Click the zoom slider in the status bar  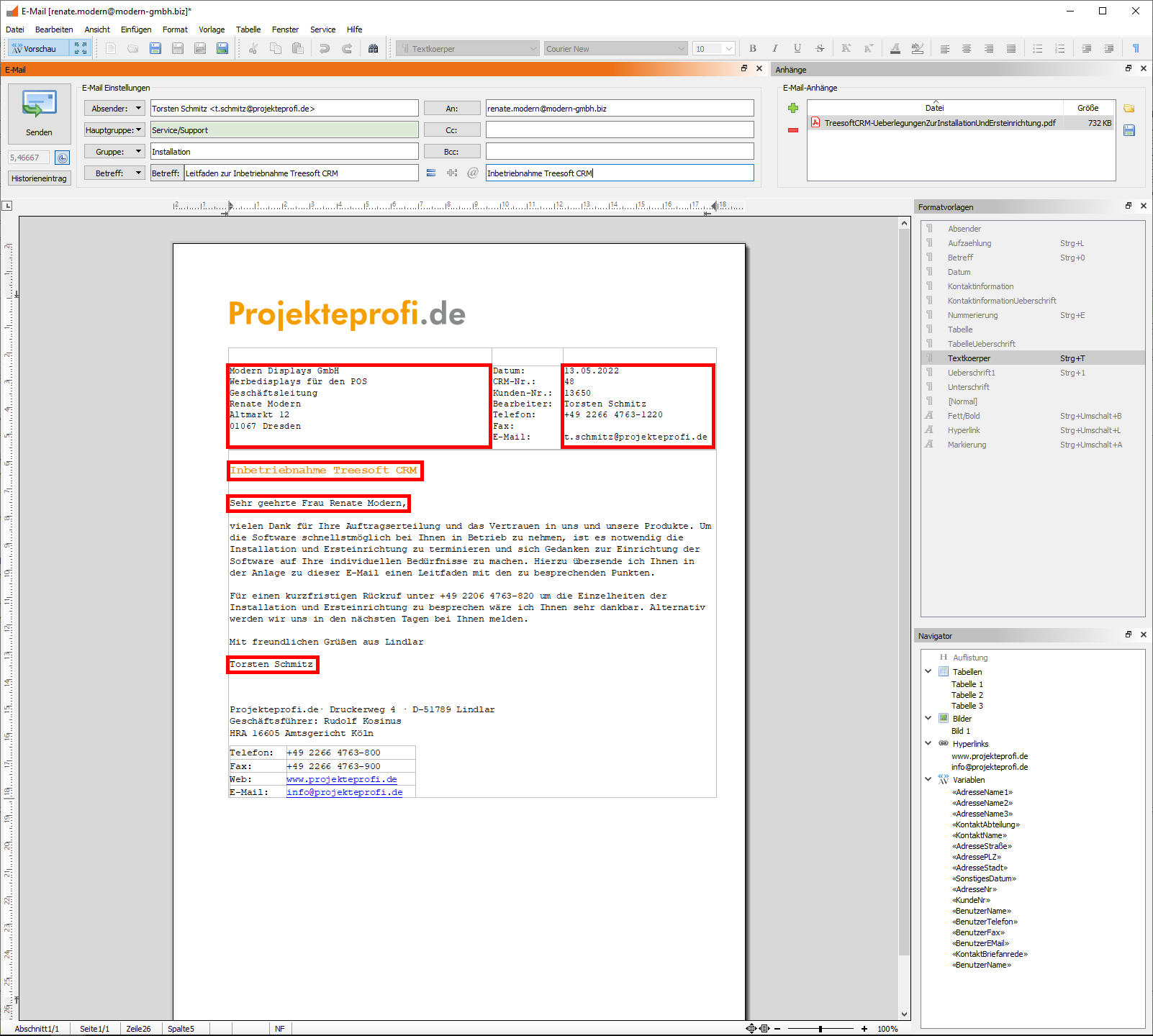820,1029
